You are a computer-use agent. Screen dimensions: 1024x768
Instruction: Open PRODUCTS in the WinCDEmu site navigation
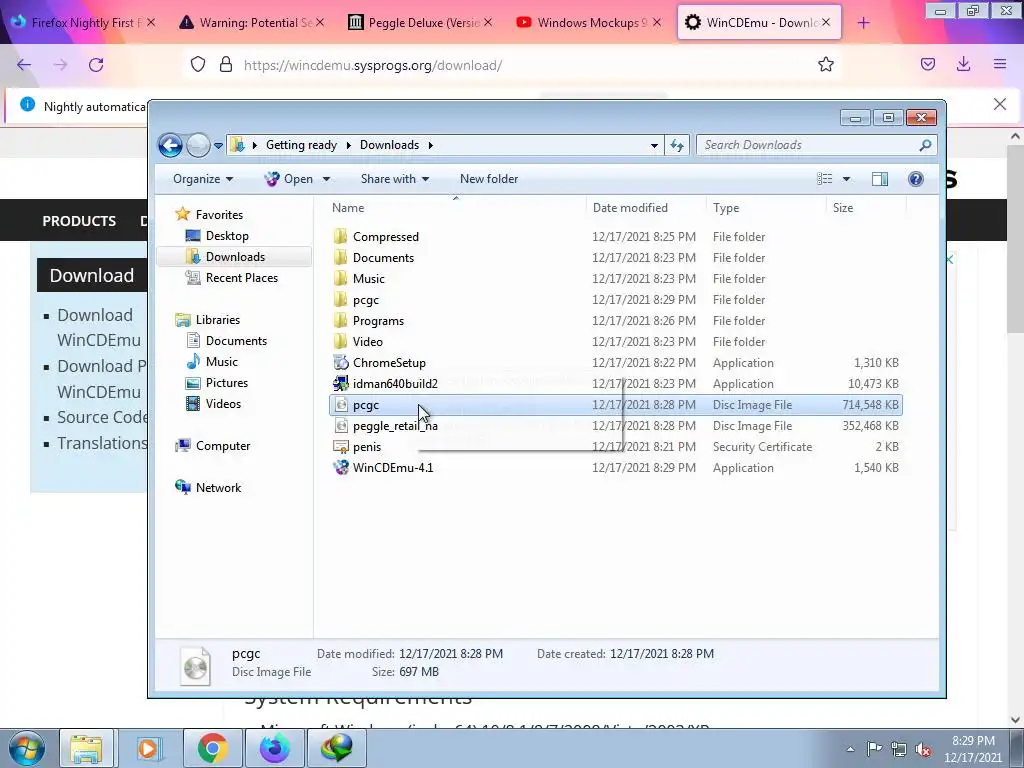(x=79, y=221)
